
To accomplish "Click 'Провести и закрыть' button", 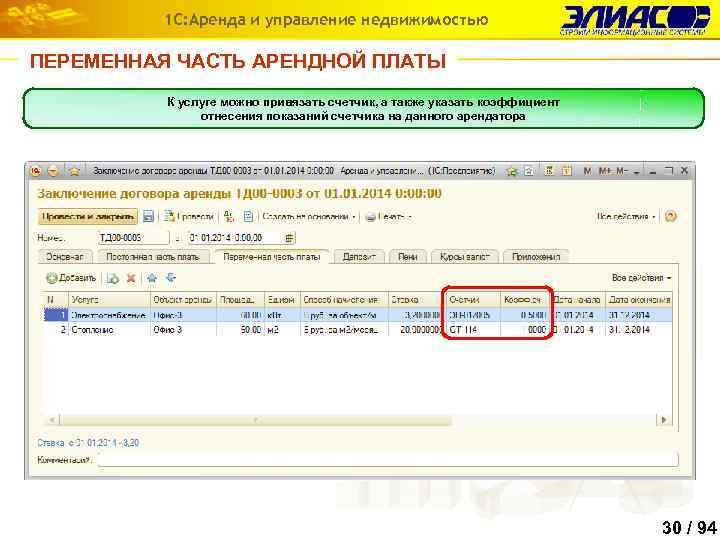I will pos(88,216).
